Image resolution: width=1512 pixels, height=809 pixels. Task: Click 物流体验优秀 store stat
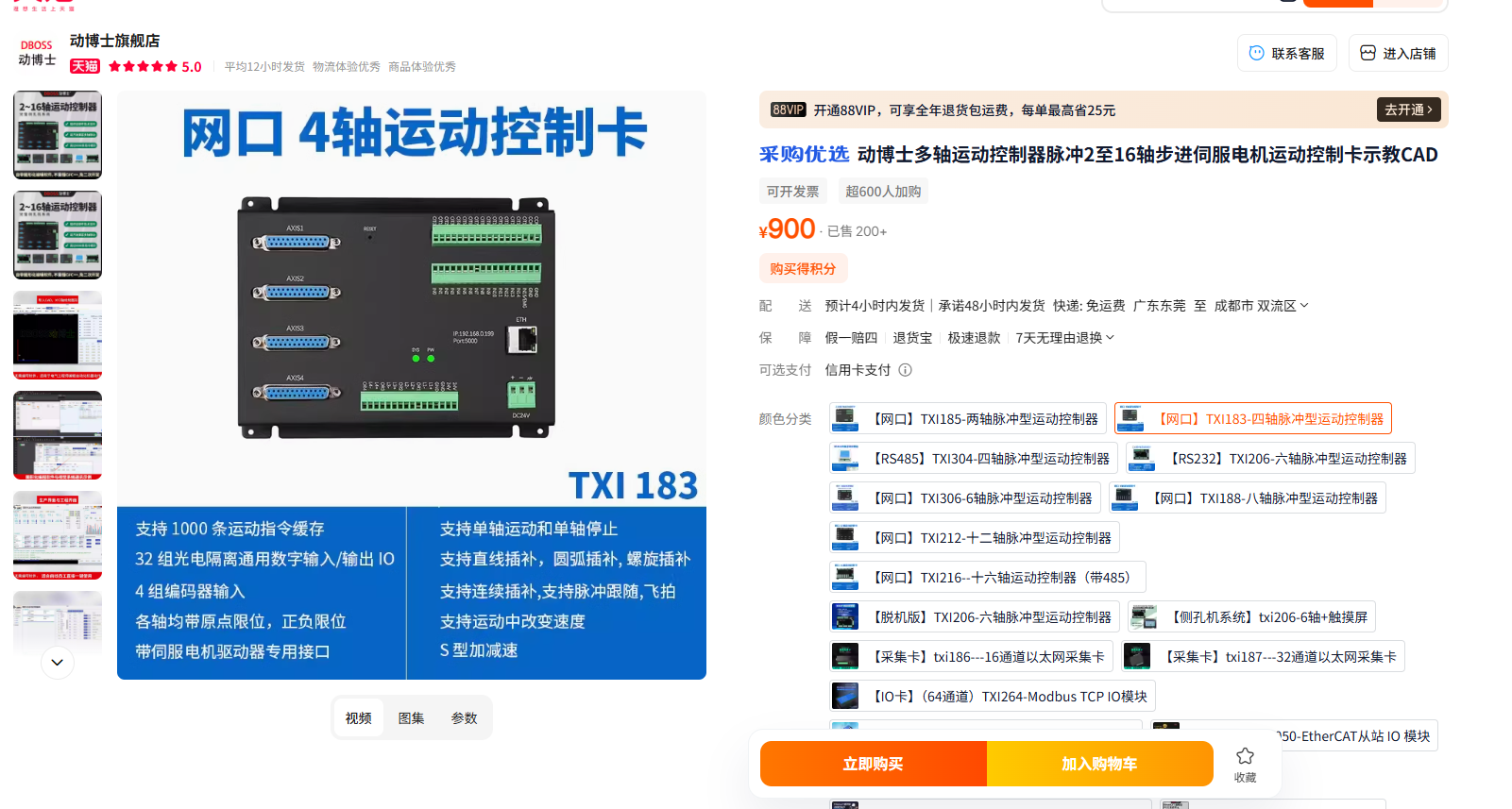coord(347,67)
